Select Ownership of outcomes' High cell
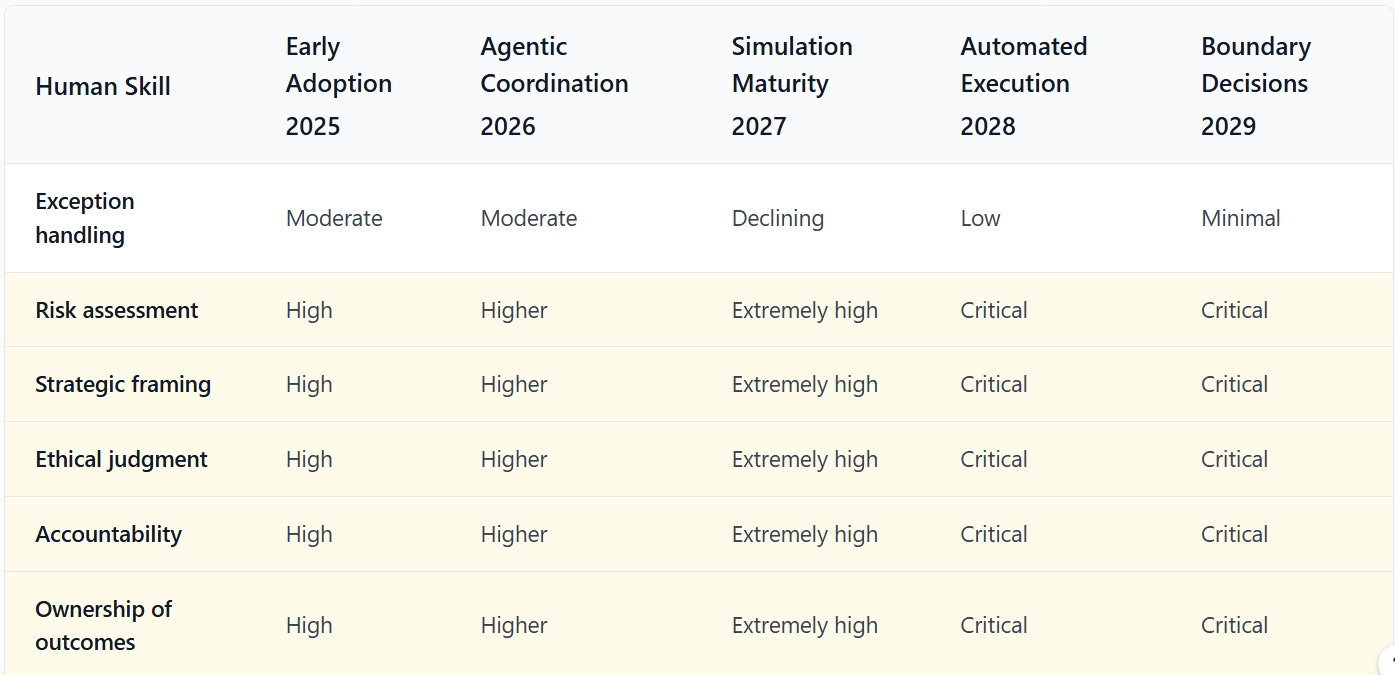Screen dimensions: 1395x675 tap(308, 625)
